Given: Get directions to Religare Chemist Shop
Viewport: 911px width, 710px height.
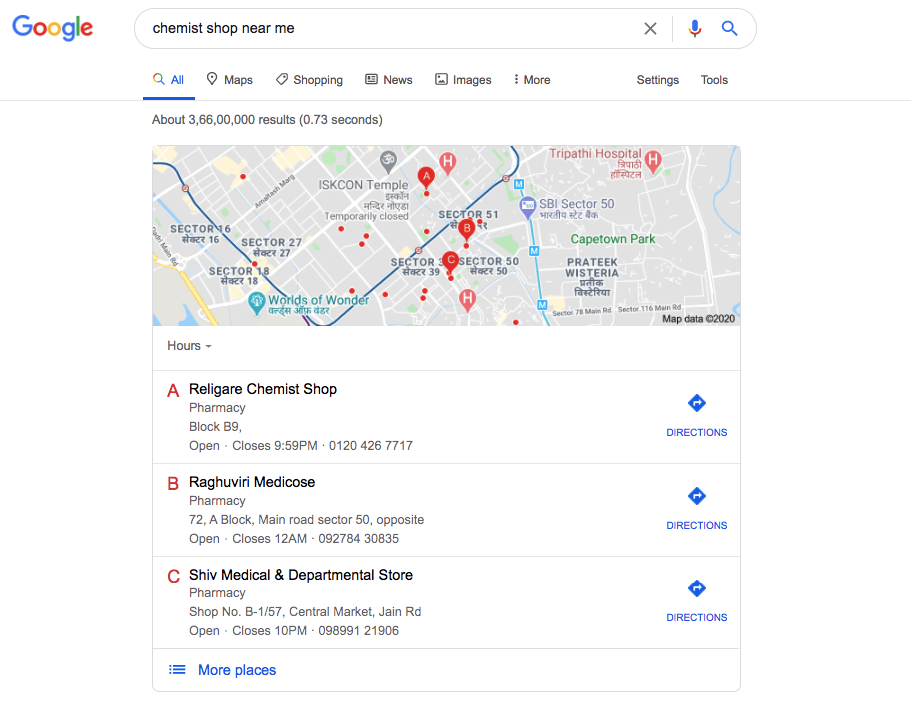Looking at the screenshot, I should point(697,416).
